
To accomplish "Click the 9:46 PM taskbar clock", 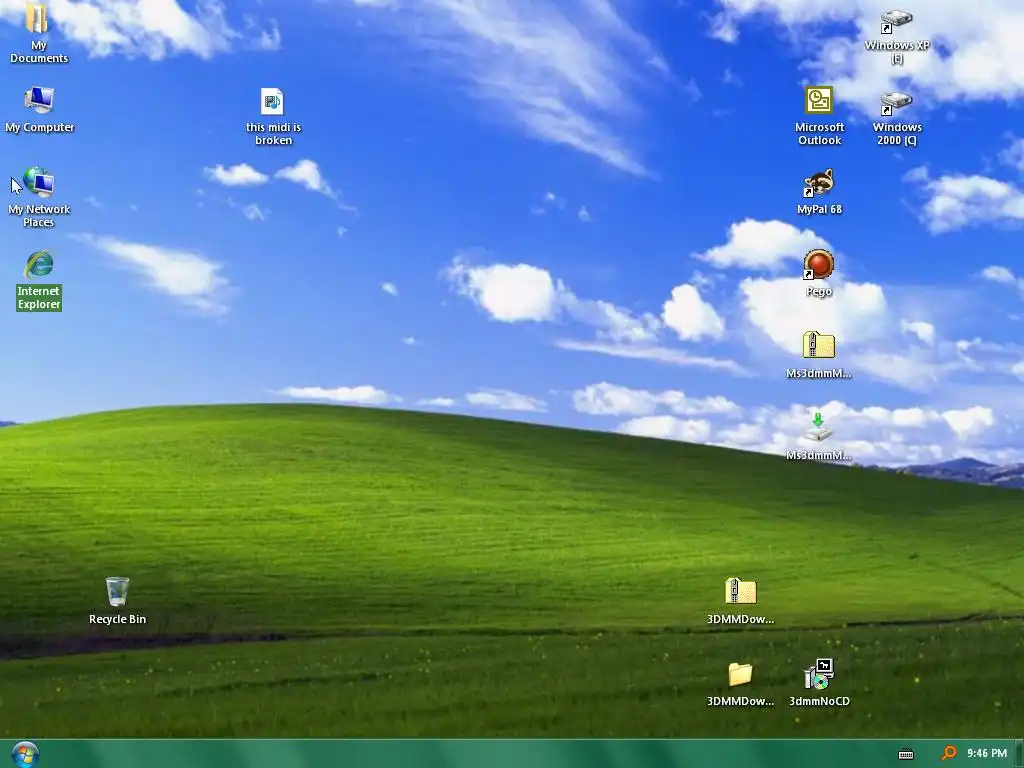I will pos(987,754).
